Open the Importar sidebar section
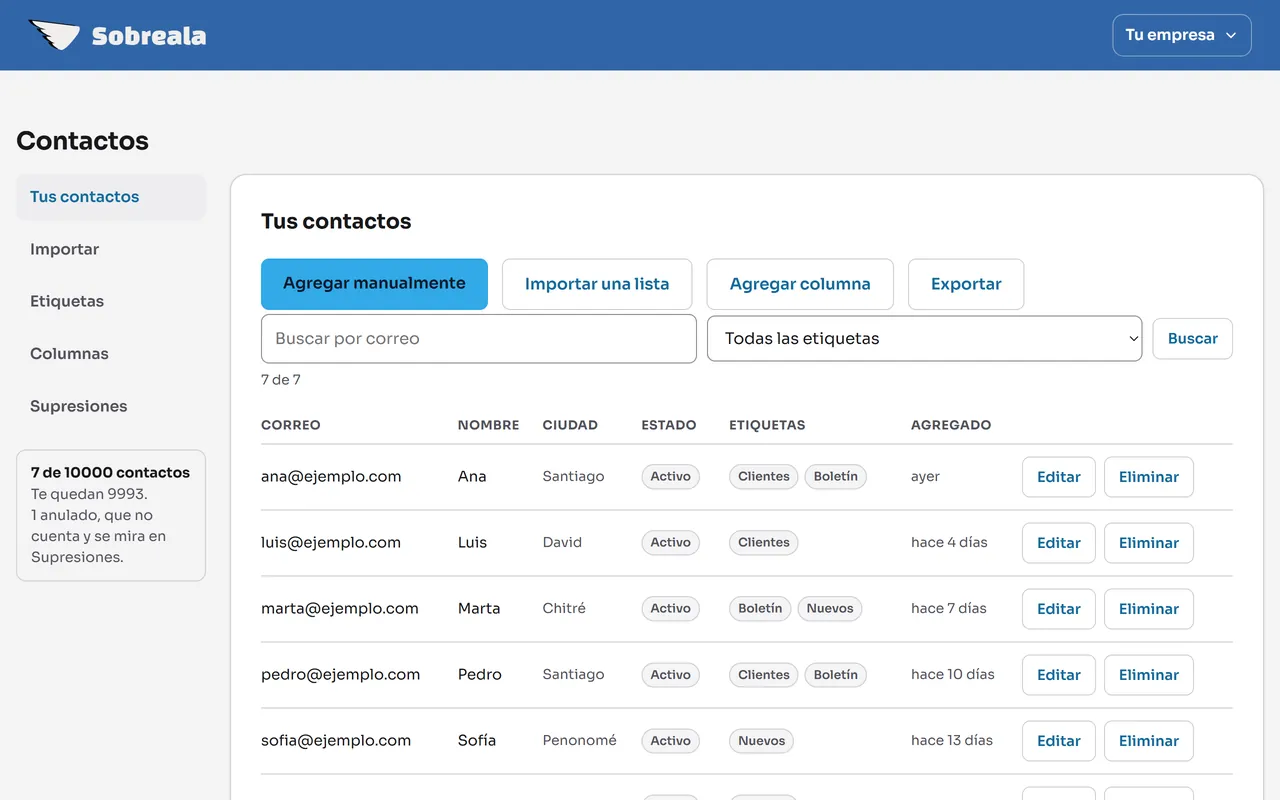The image size is (1280, 800). (x=111, y=249)
